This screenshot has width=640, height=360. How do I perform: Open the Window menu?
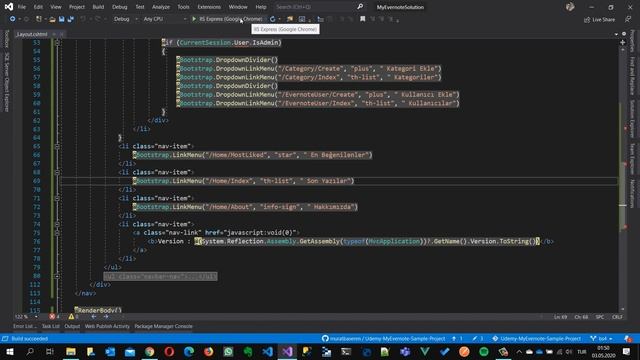238,7
